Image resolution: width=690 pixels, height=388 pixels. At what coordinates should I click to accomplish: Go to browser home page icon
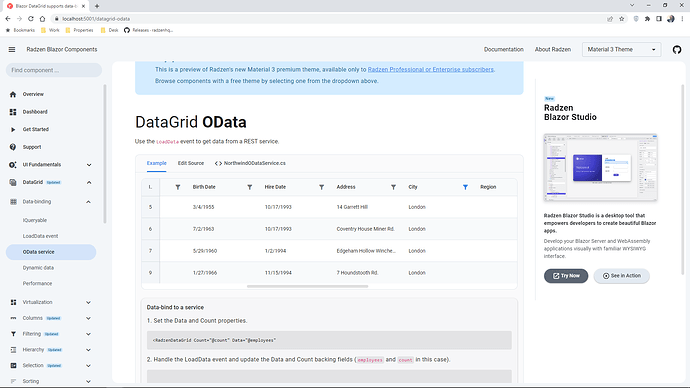pos(42,18)
